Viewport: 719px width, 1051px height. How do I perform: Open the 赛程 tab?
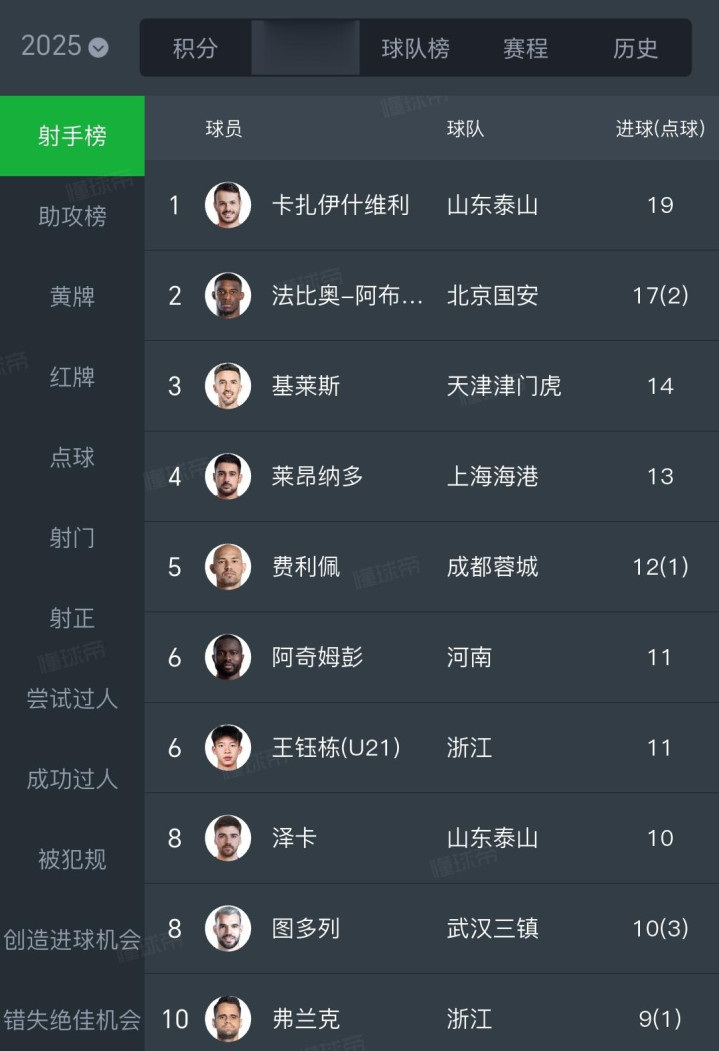pyautogui.click(x=525, y=48)
